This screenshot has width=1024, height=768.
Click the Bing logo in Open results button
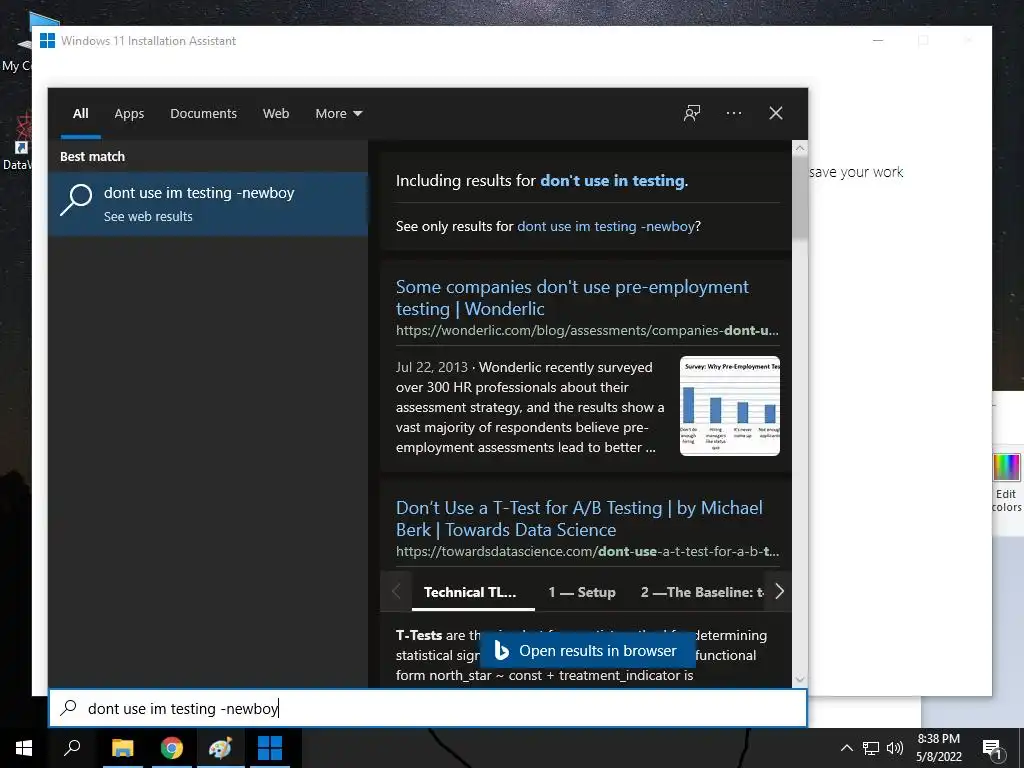[502, 650]
